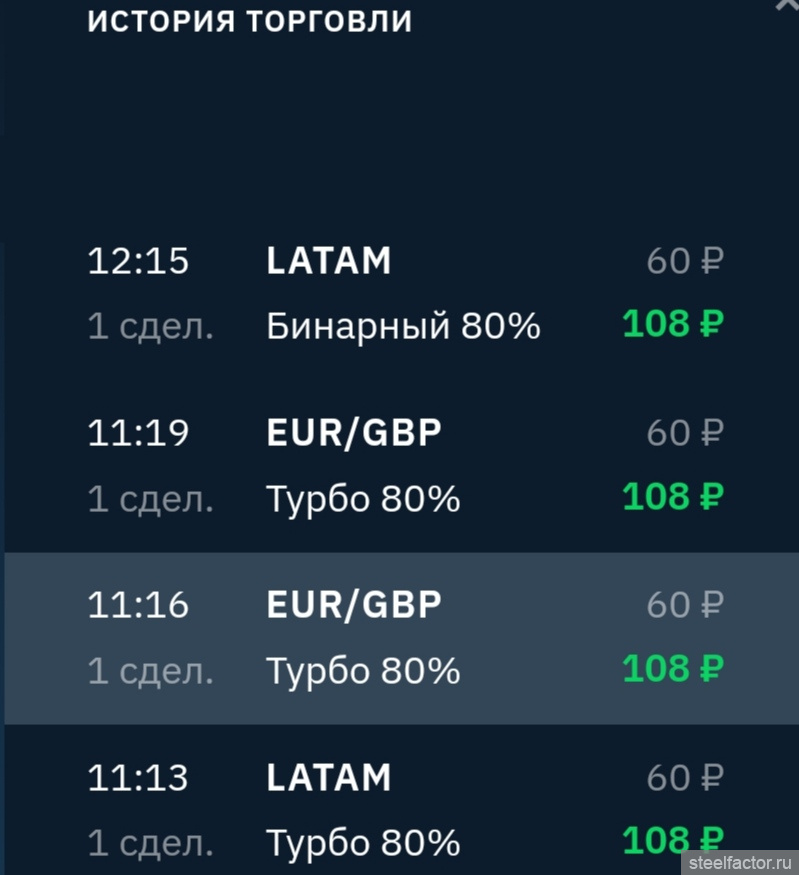Click the 11:16 timestamp
The width and height of the screenshot is (799, 875).
[x=138, y=605]
